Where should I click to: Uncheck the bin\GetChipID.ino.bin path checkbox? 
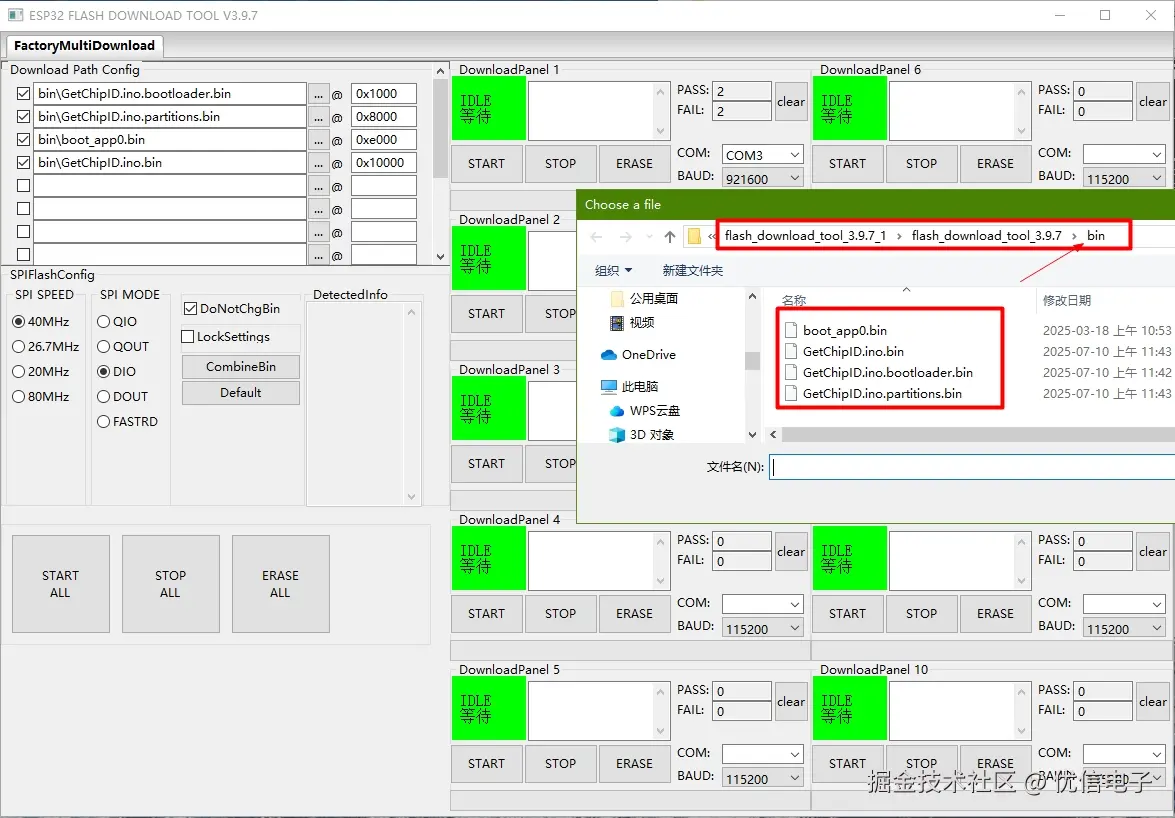[x=23, y=163]
